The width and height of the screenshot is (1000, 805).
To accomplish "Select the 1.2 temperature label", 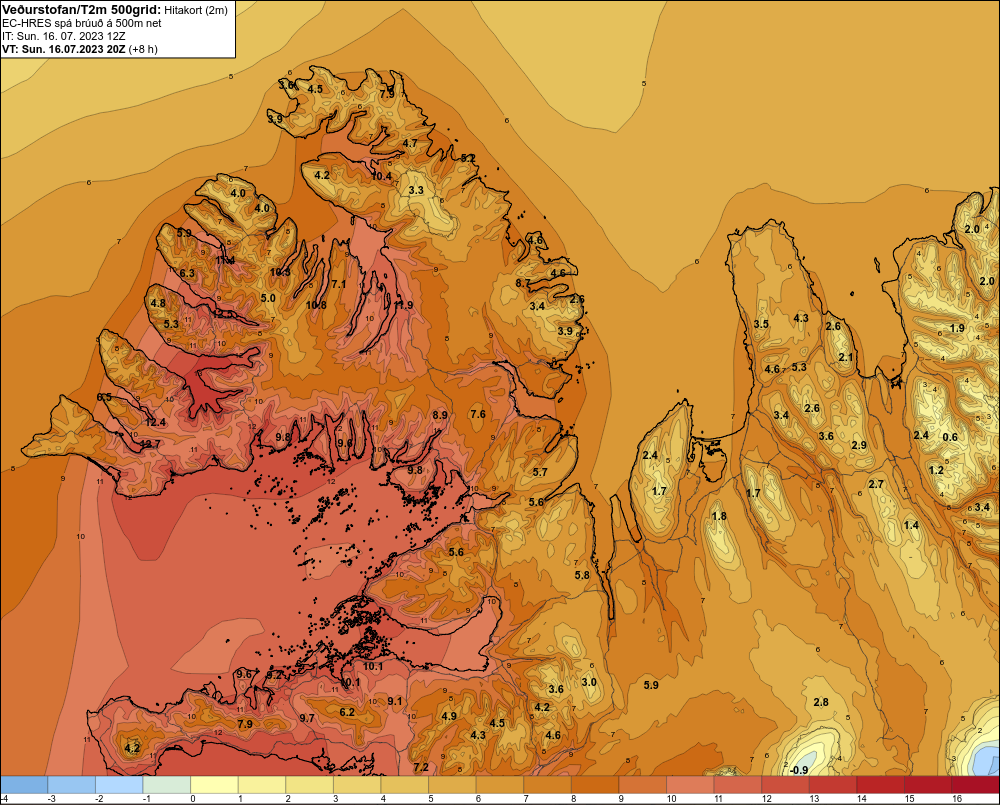I will tap(936, 470).
